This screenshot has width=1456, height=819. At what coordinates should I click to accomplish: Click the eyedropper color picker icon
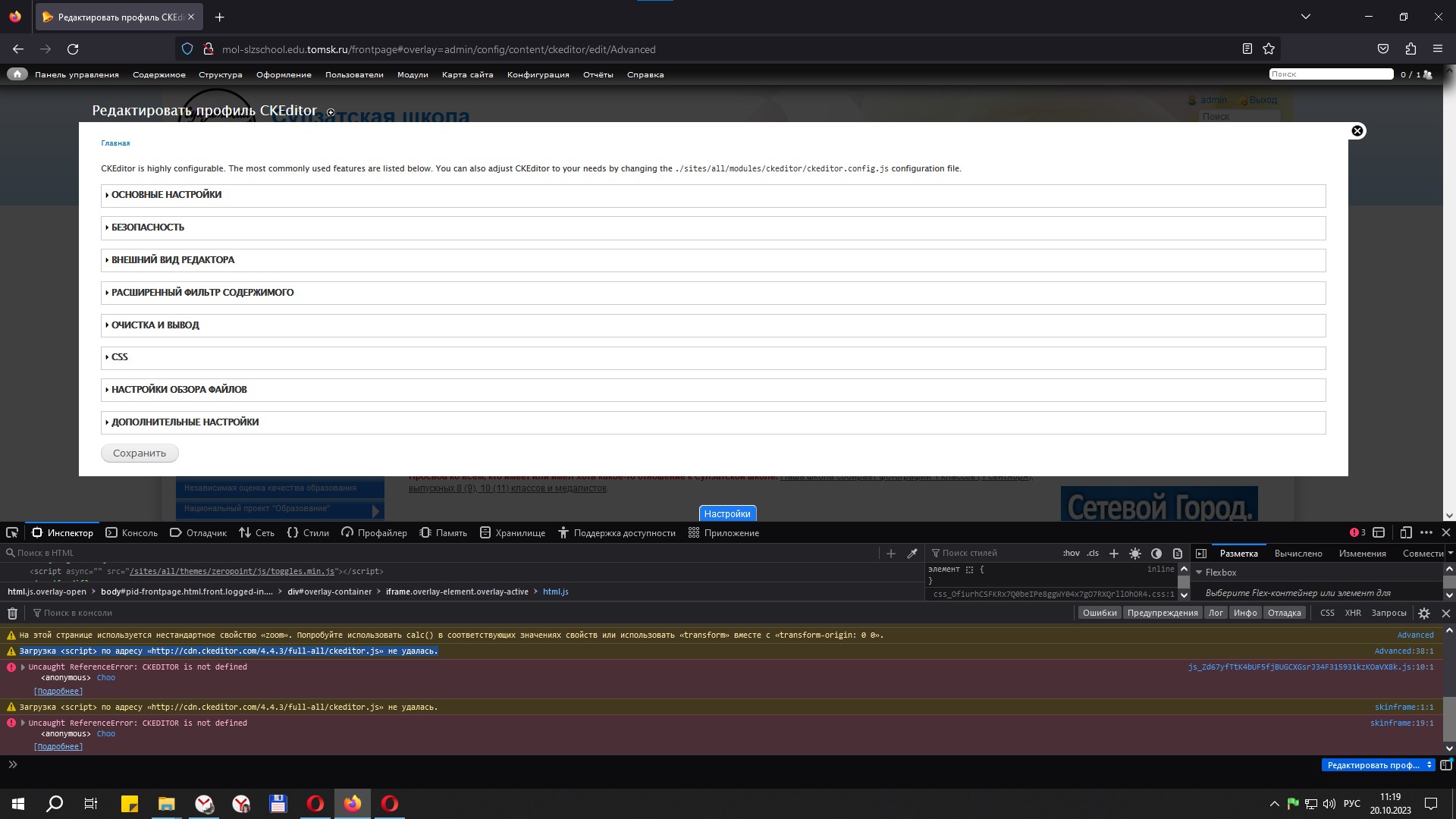912,554
